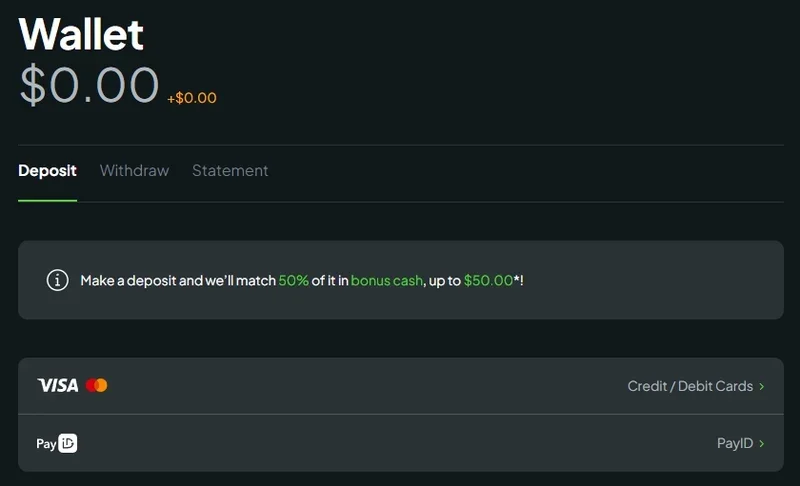Expand Credit / Debit Cards chevron arrow

click(x=761, y=387)
